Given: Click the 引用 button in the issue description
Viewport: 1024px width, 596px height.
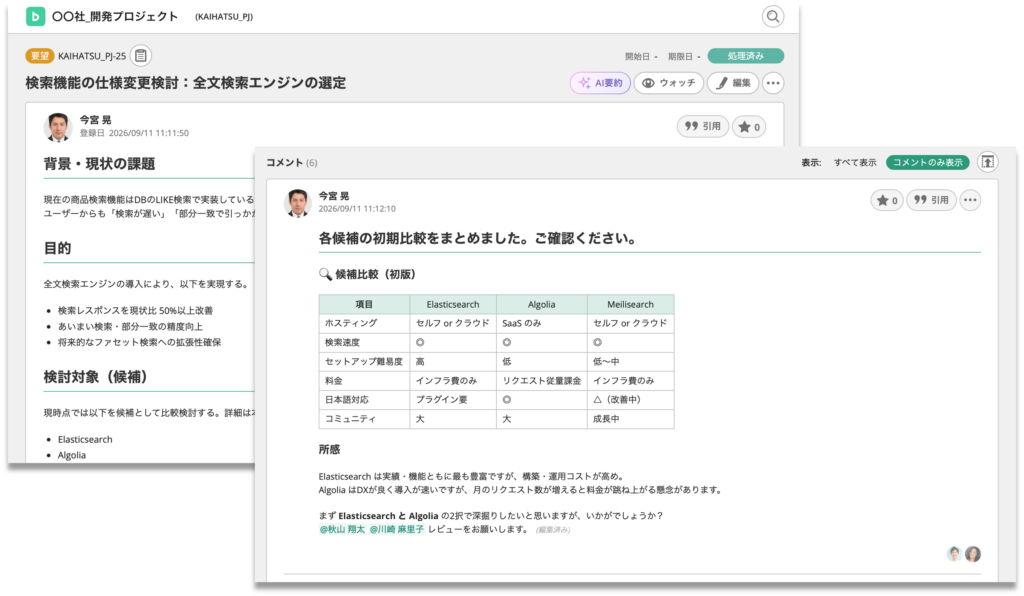Looking at the screenshot, I should (x=703, y=127).
